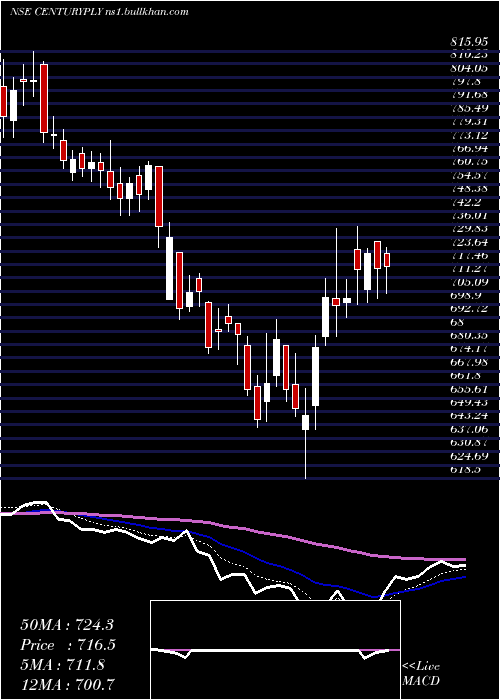The image size is (500, 700).
Task: Click the 655.61 price level label
Action: point(469,389)
